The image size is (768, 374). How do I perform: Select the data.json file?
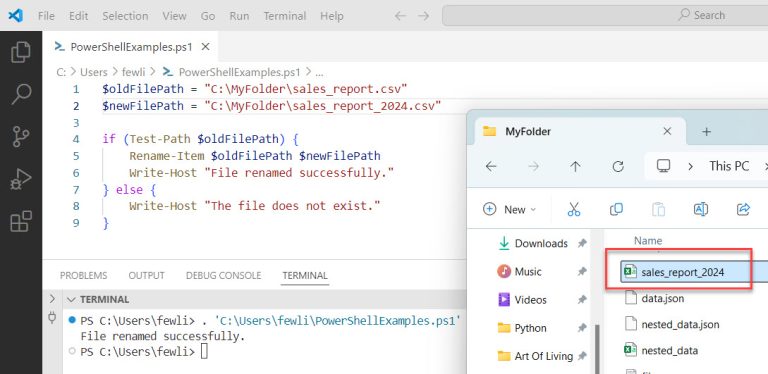point(663,298)
